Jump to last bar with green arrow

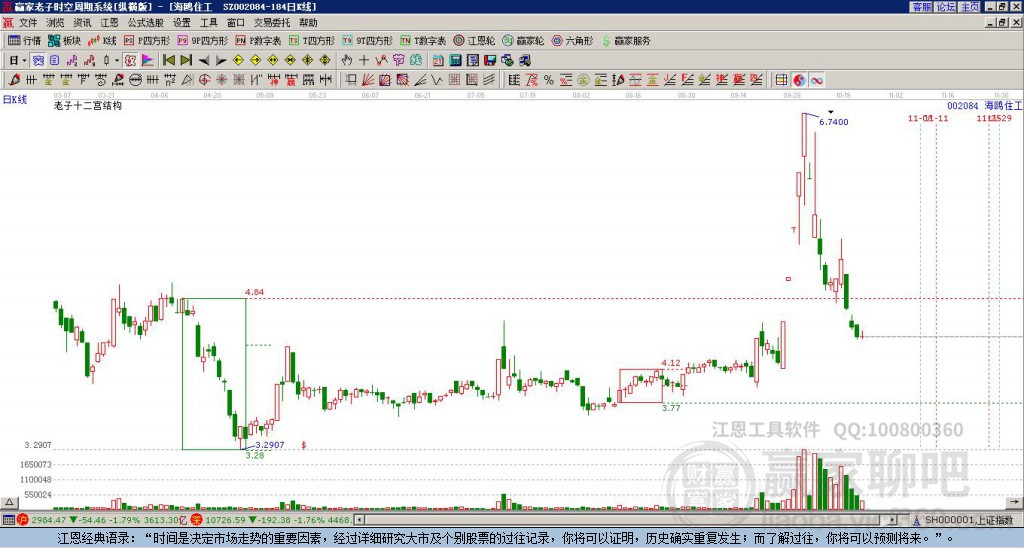[x=186, y=61]
